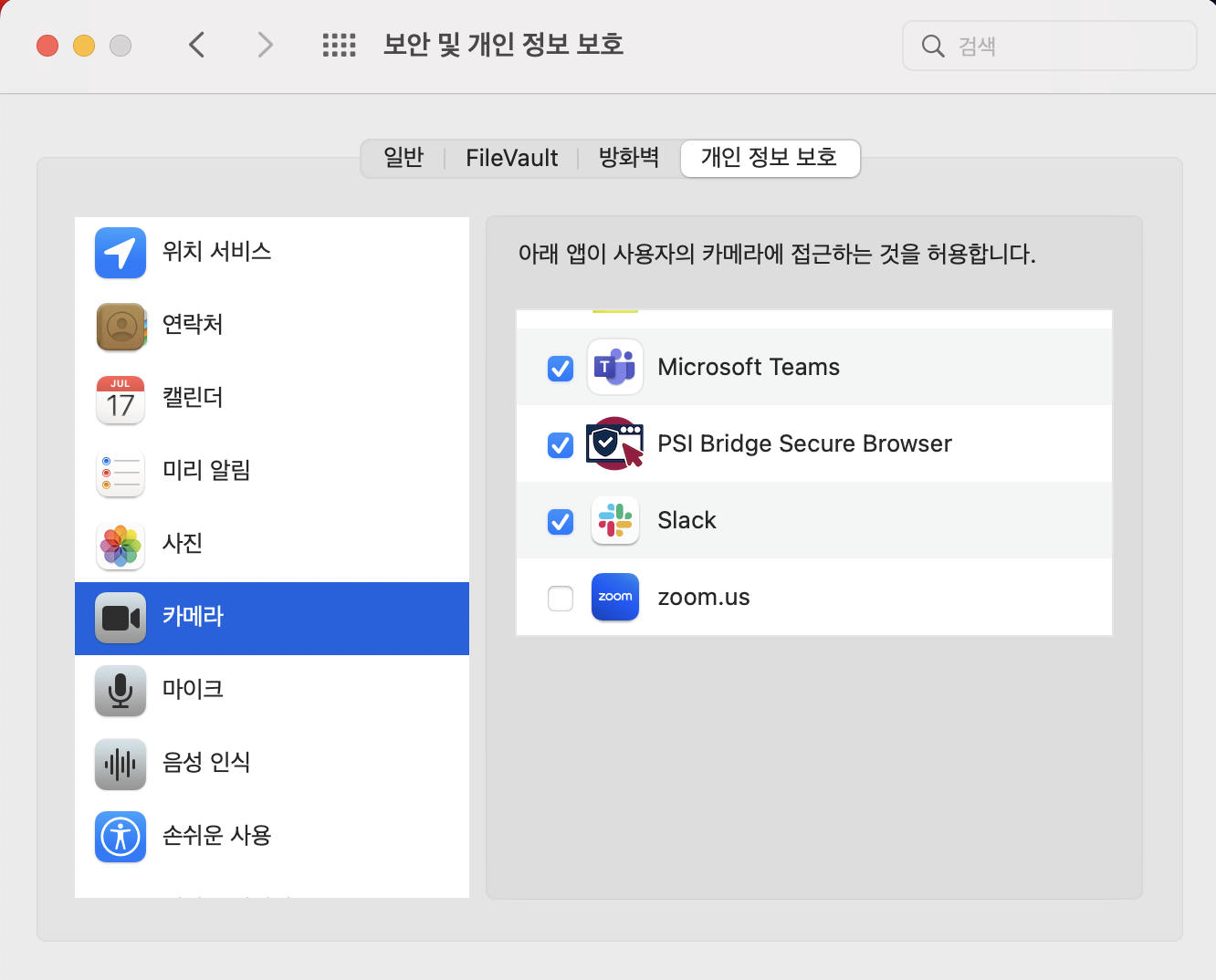
Task: Switch to the 일반 tab
Action: [404, 158]
